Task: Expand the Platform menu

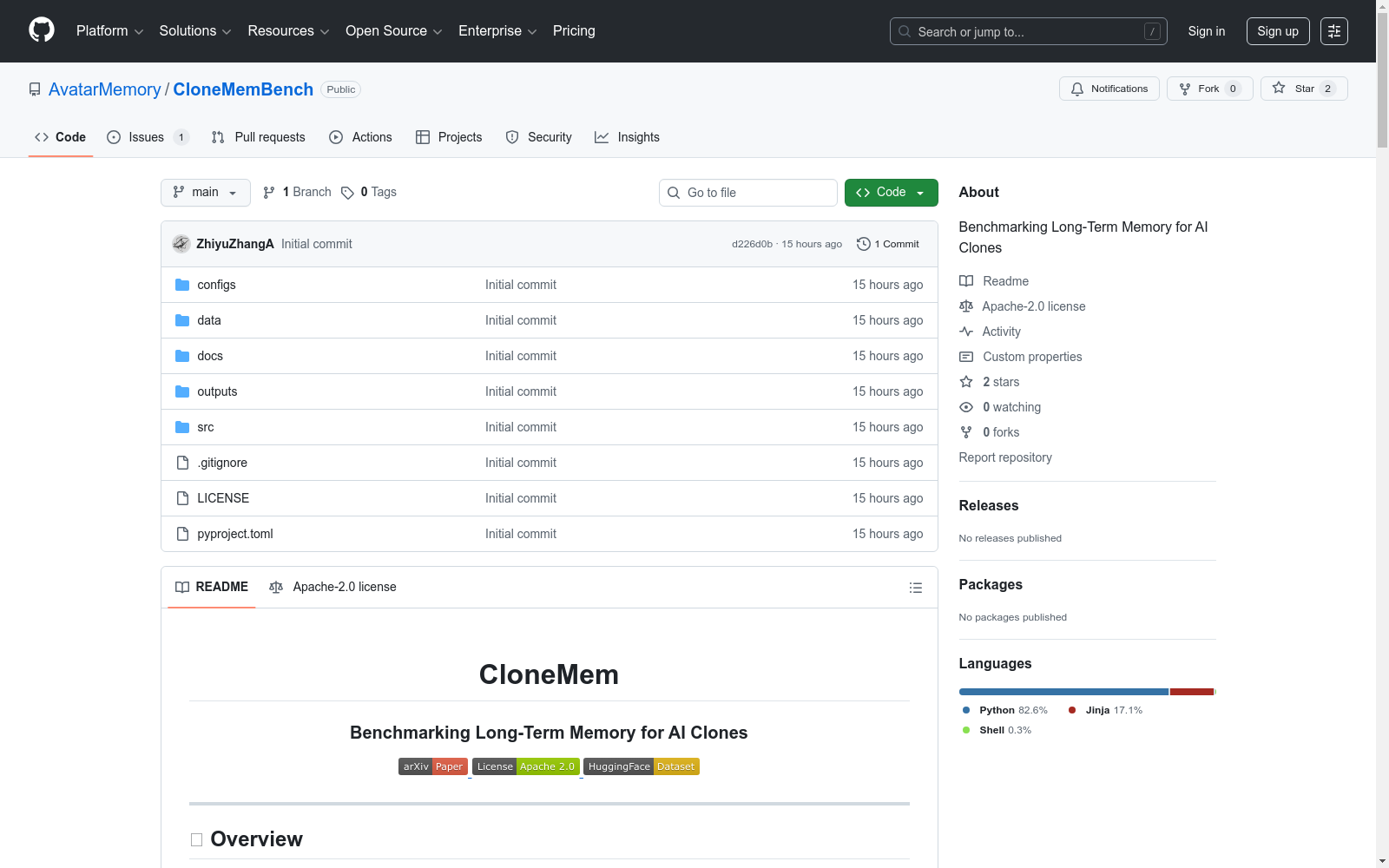Action: (x=110, y=31)
